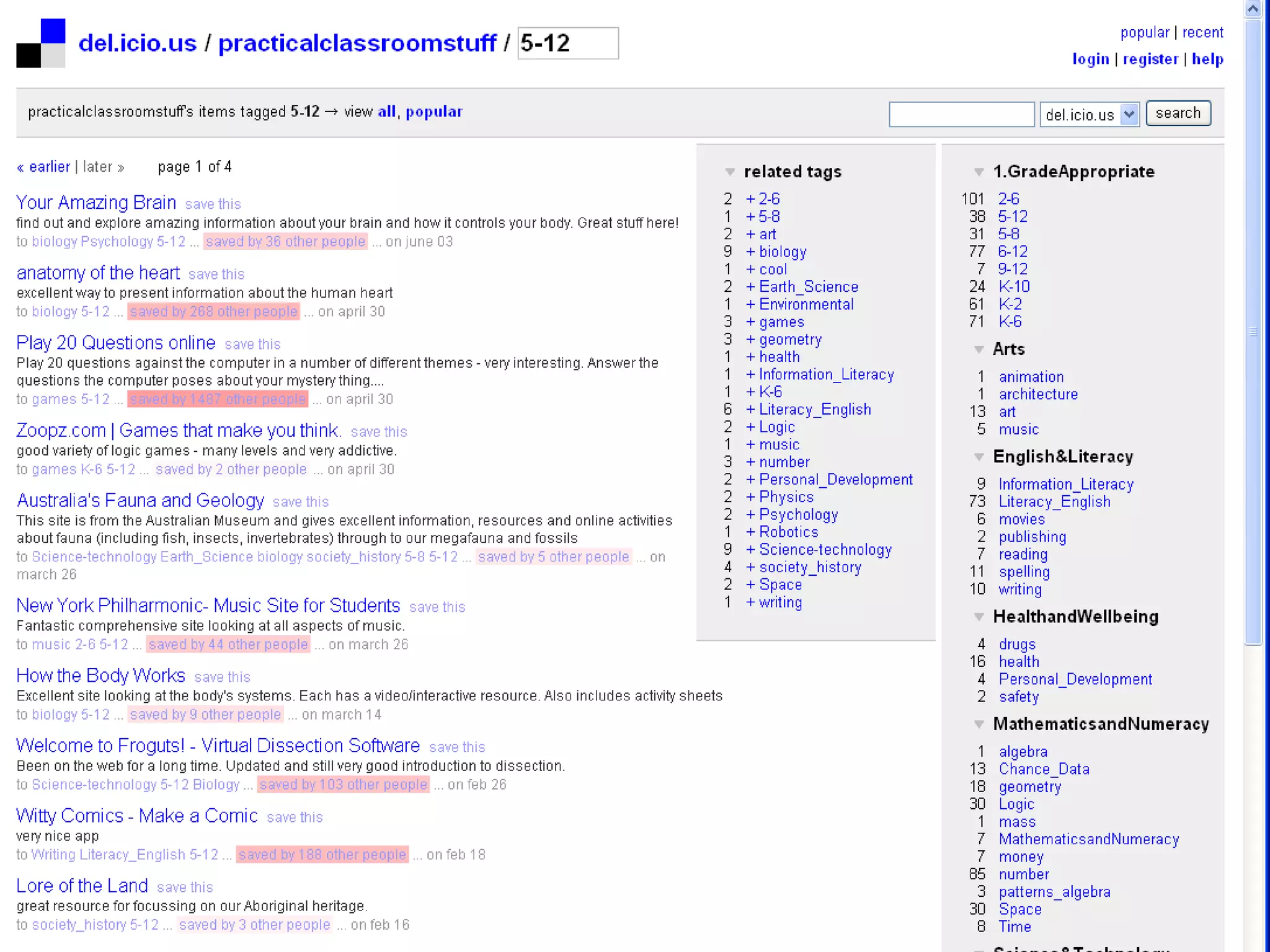Open the patterns_algebra tag

click(1054, 892)
